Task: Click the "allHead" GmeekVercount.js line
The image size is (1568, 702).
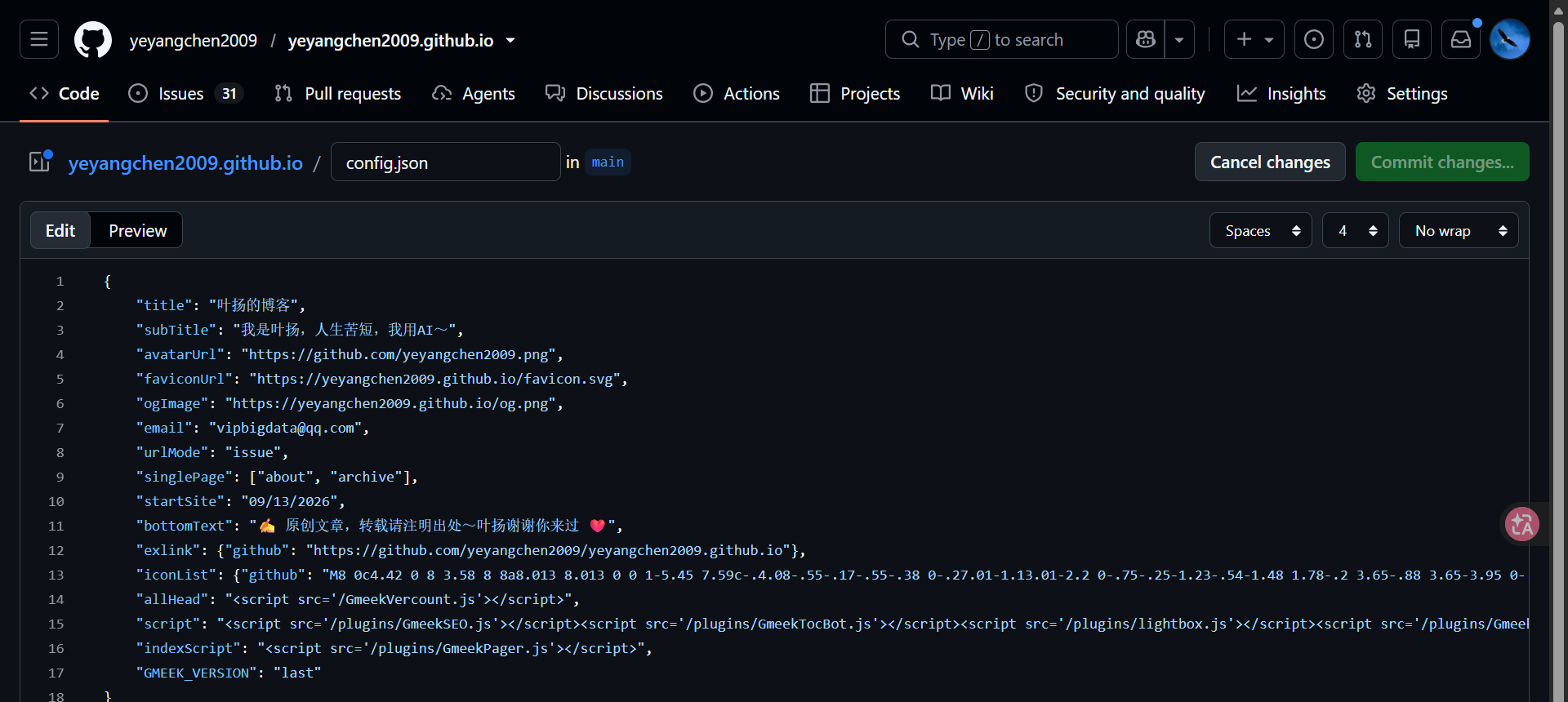Action: (x=358, y=599)
